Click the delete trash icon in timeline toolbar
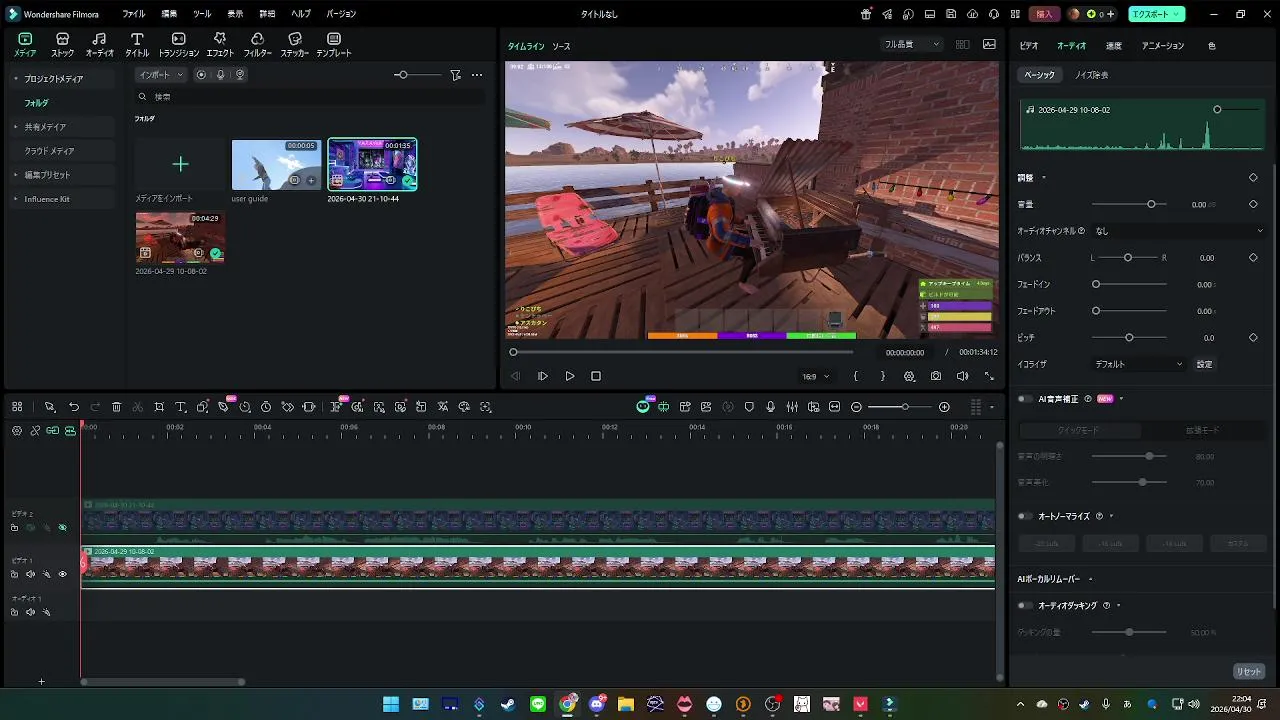Screen dimensions: 1280x720 116,407
